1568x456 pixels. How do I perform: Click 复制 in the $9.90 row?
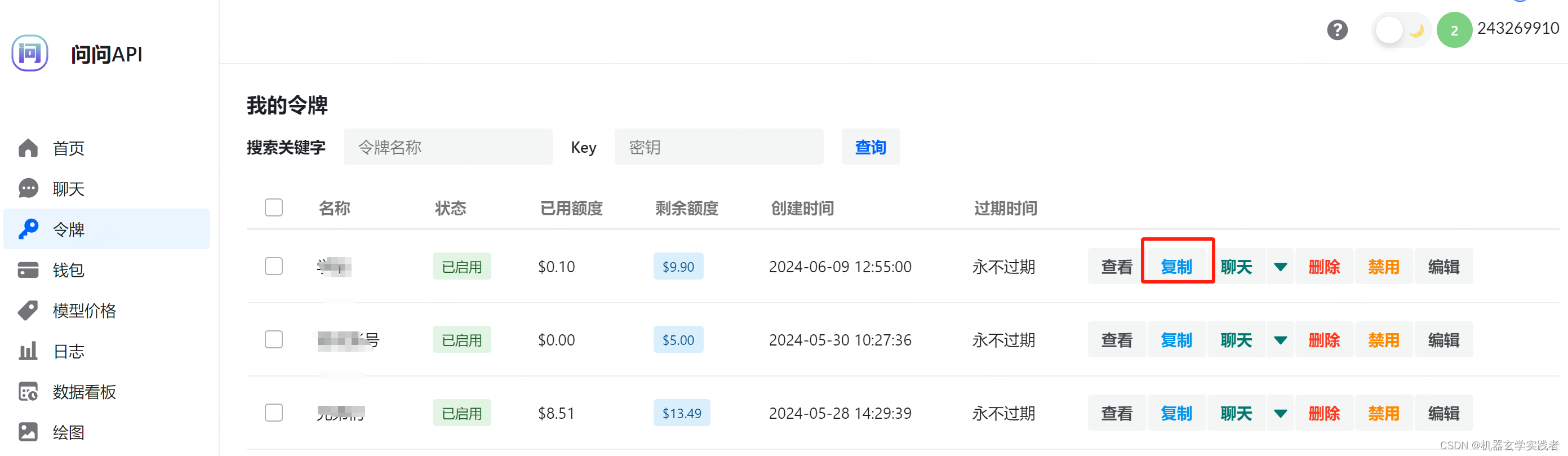(1176, 267)
